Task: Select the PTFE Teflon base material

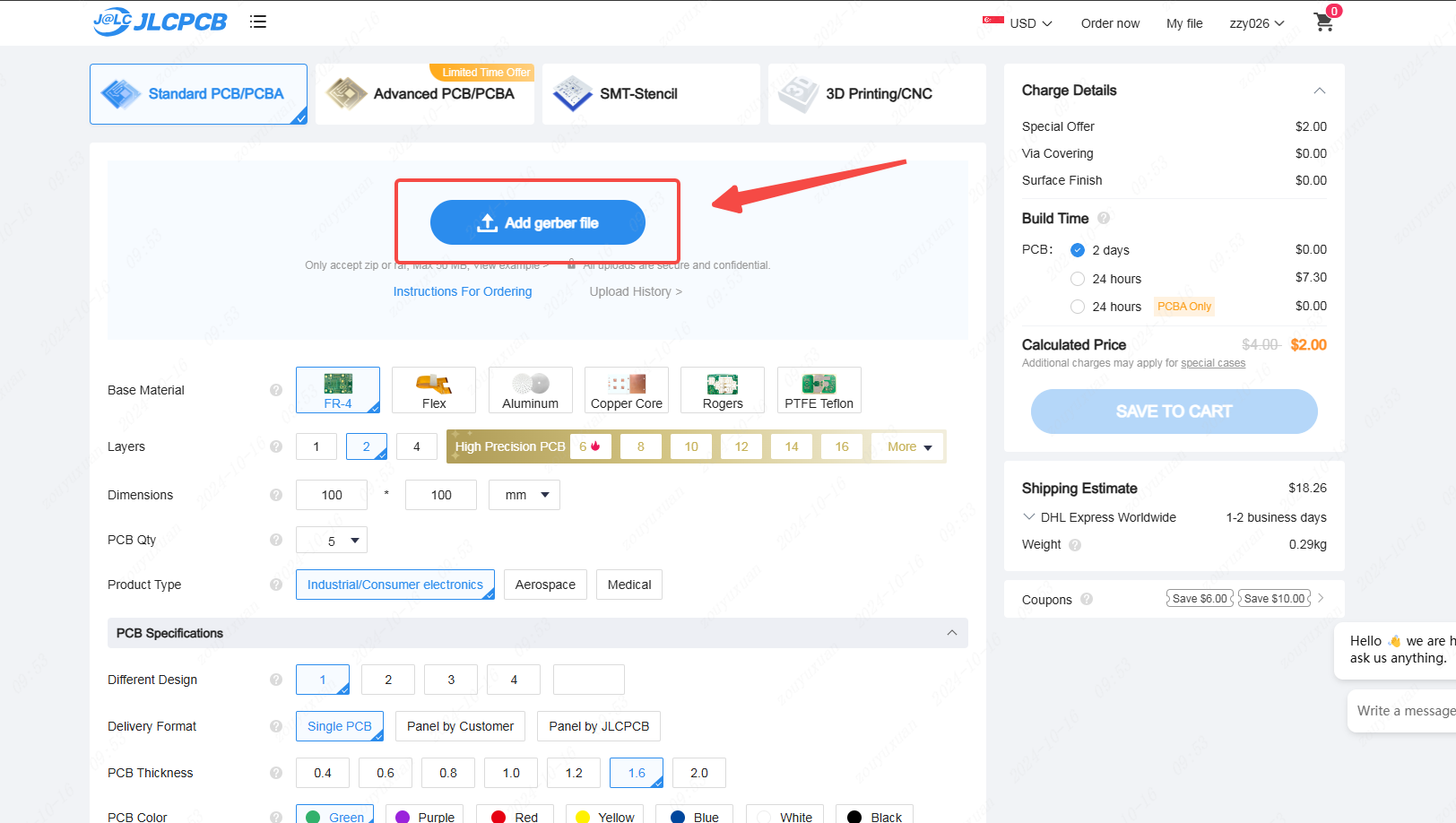Action: point(819,390)
